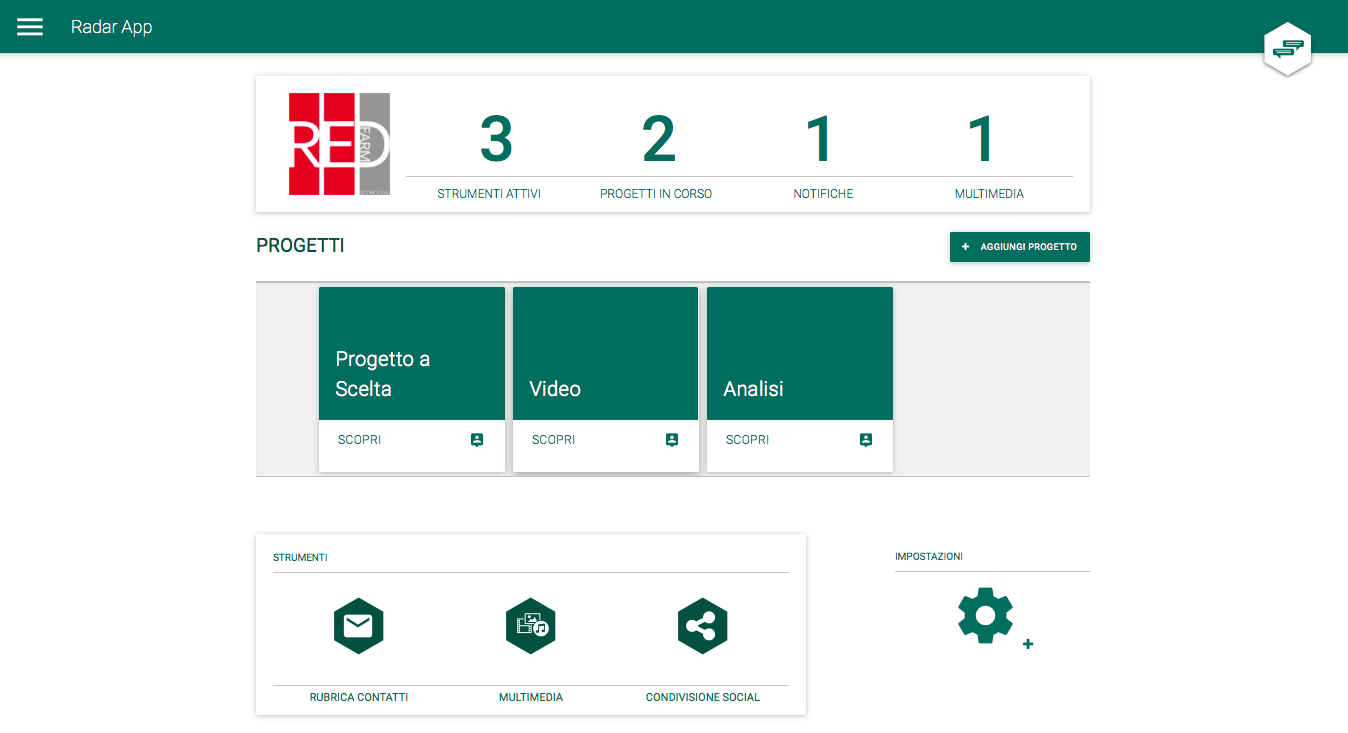Viewport: 1348px width, 733px height.
Task: Click the contact icon on Progetto a Scelta card
Action: 477,440
